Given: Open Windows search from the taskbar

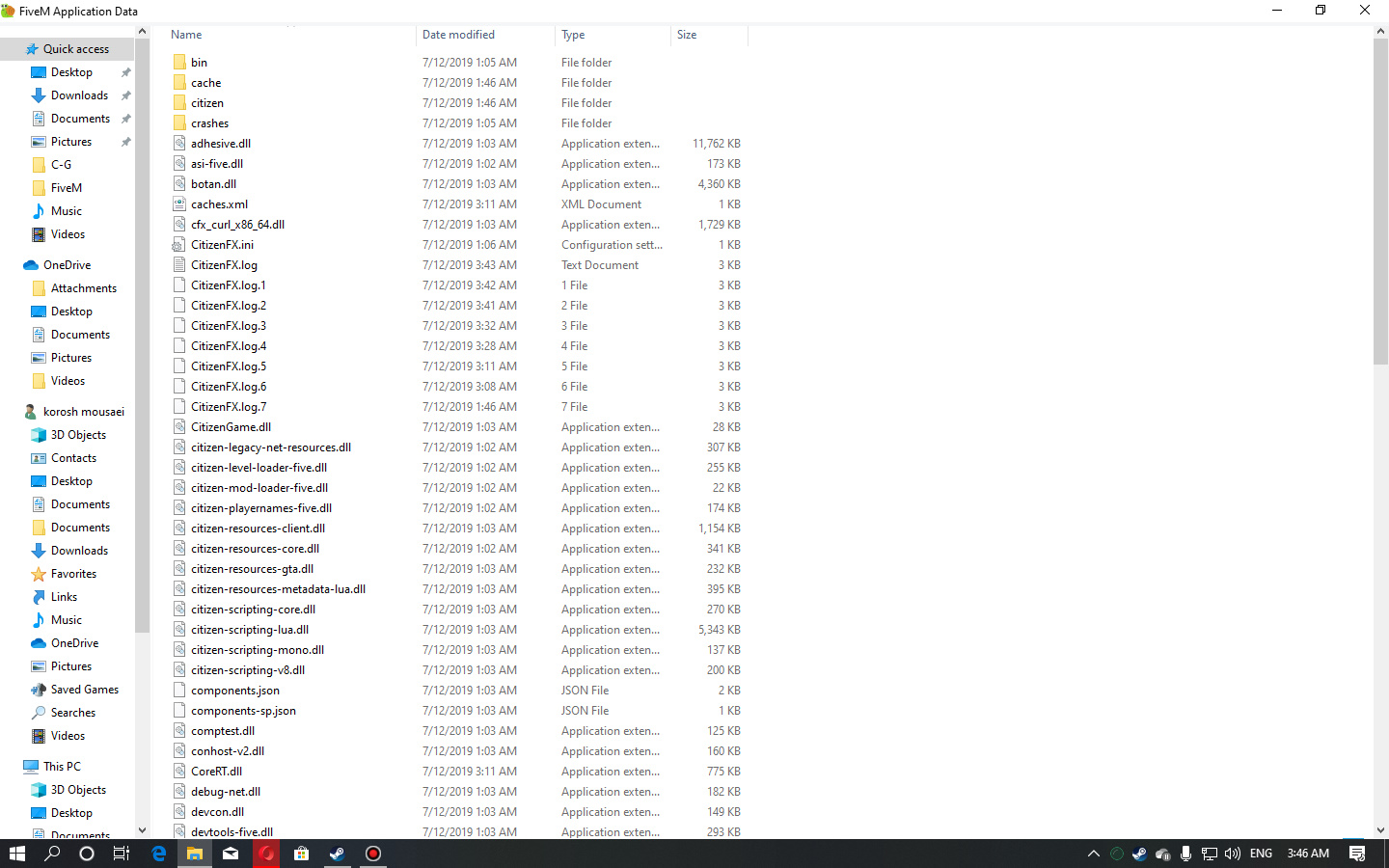Looking at the screenshot, I should coord(51,854).
